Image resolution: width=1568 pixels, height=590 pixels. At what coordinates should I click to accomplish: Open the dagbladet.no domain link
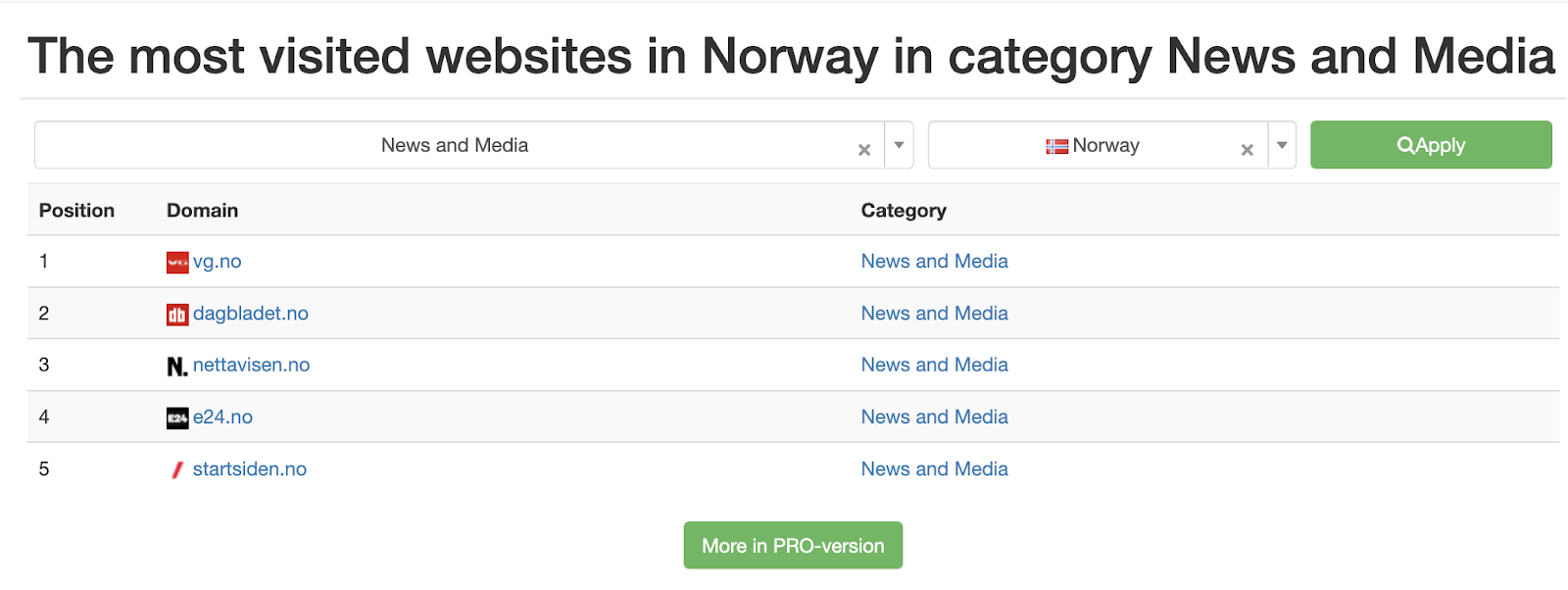point(251,314)
